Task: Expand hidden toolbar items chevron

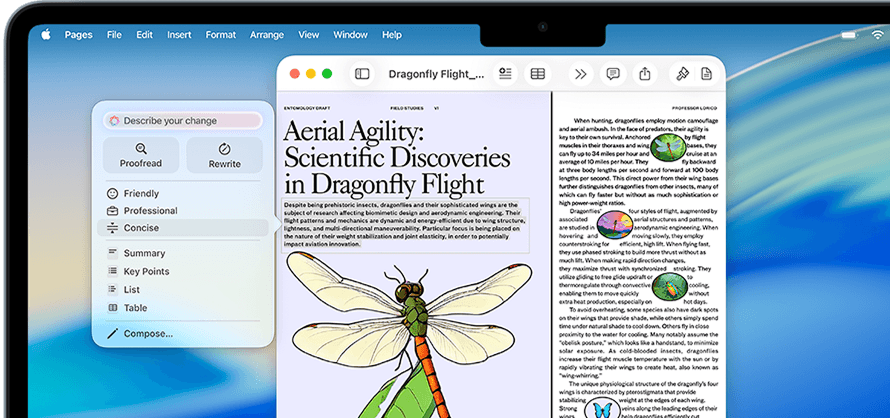Action: pos(581,74)
